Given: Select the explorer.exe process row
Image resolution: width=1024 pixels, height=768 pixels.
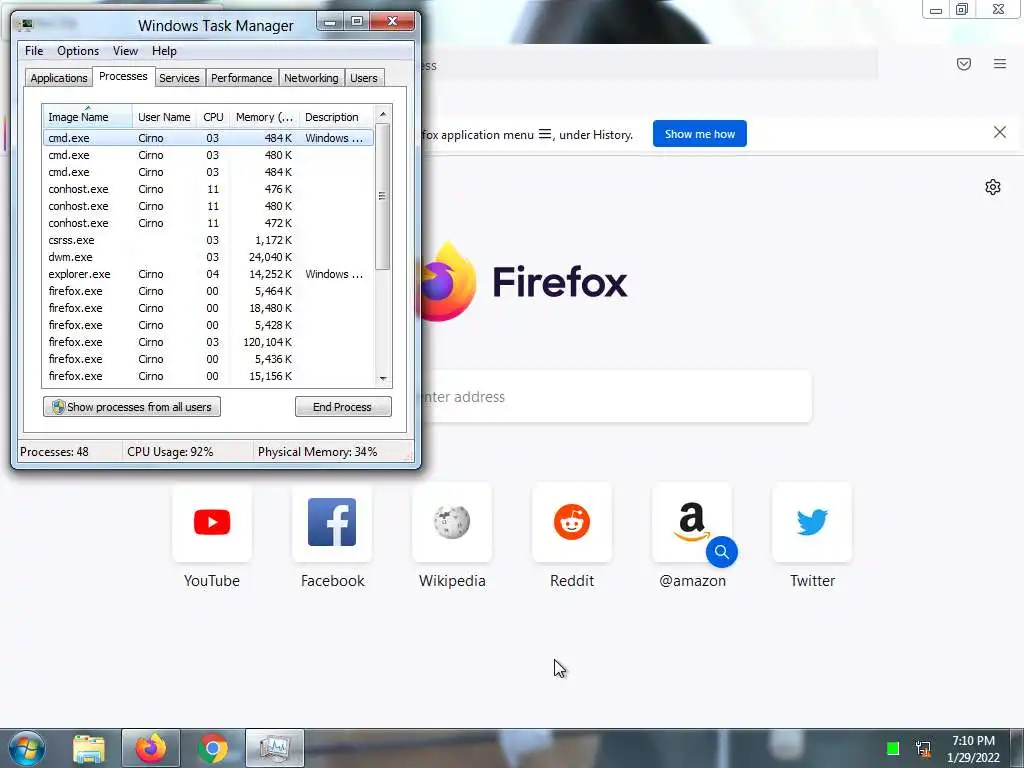Looking at the screenshot, I should [208, 274].
